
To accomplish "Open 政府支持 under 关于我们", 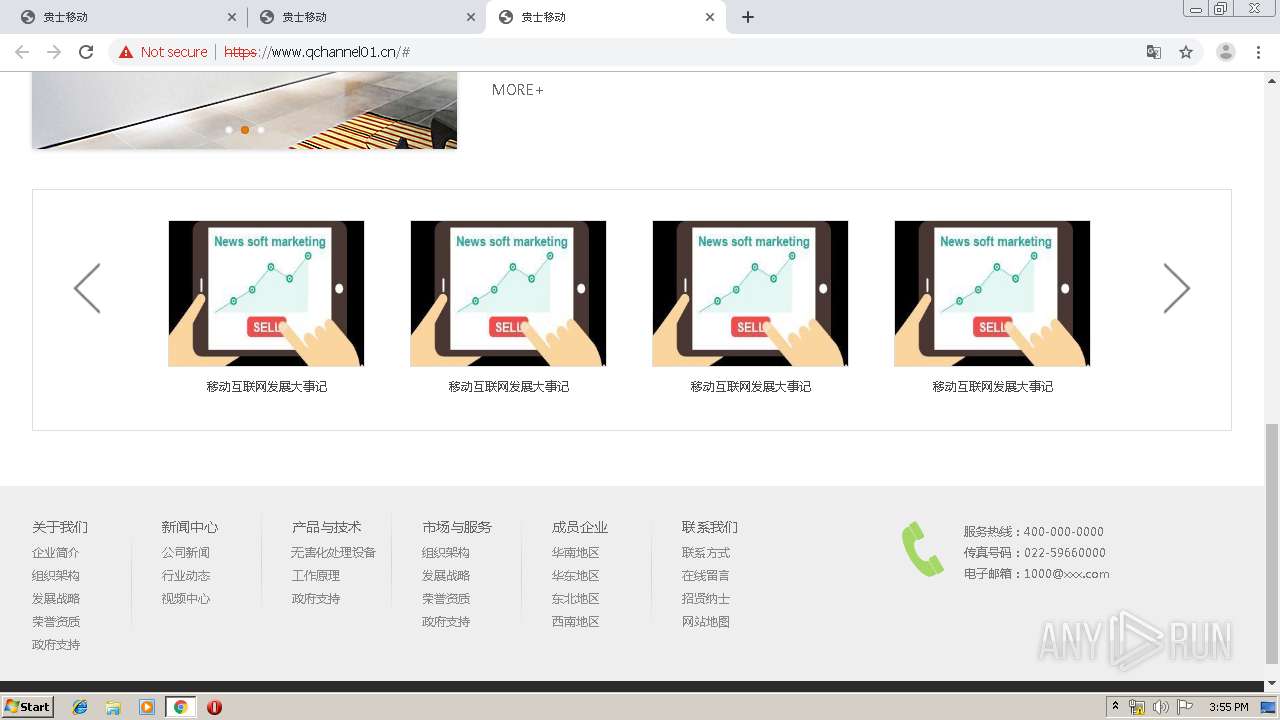I will pyautogui.click(x=56, y=645).
